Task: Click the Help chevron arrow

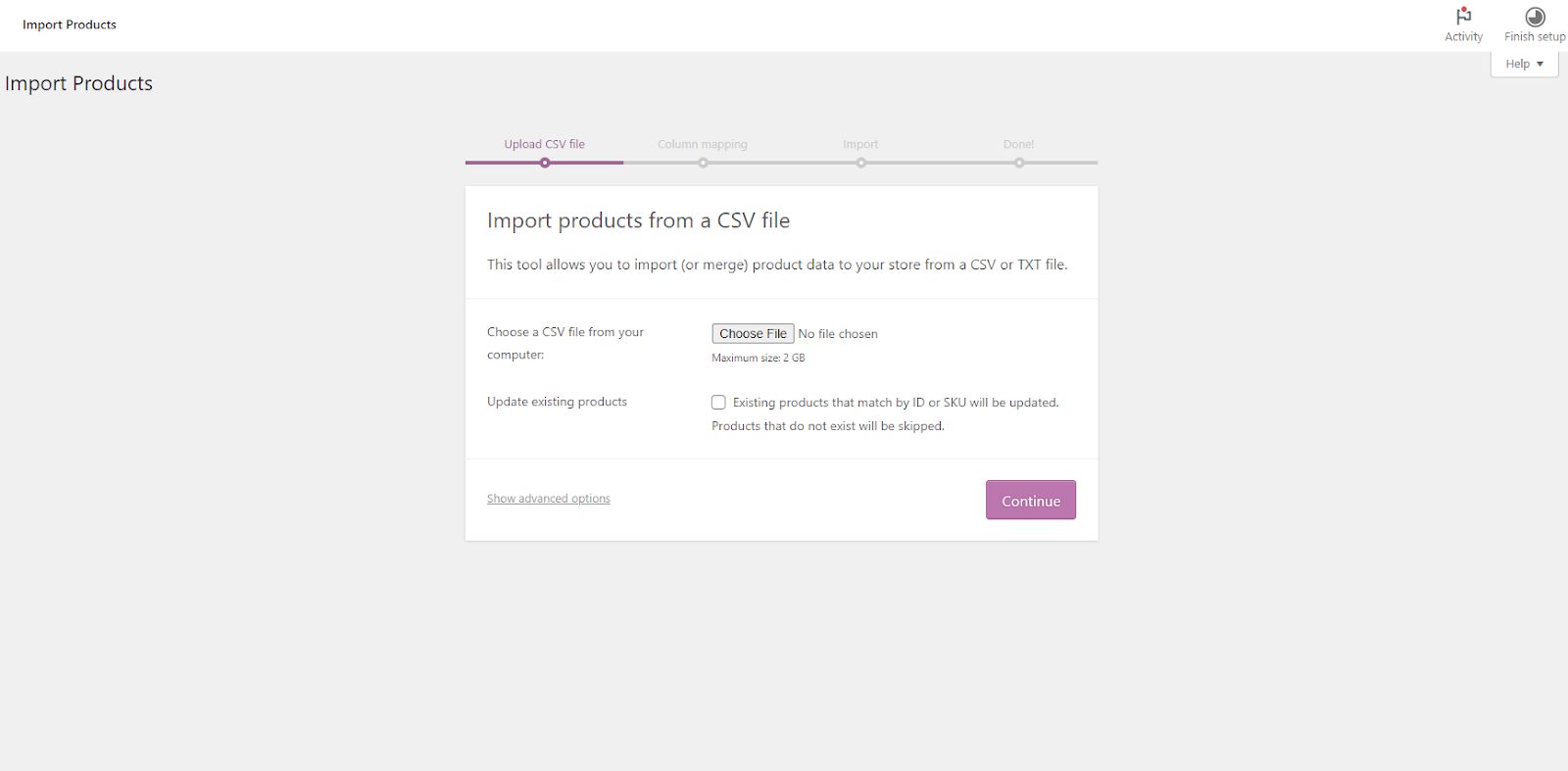Action: coord(1538,63)
